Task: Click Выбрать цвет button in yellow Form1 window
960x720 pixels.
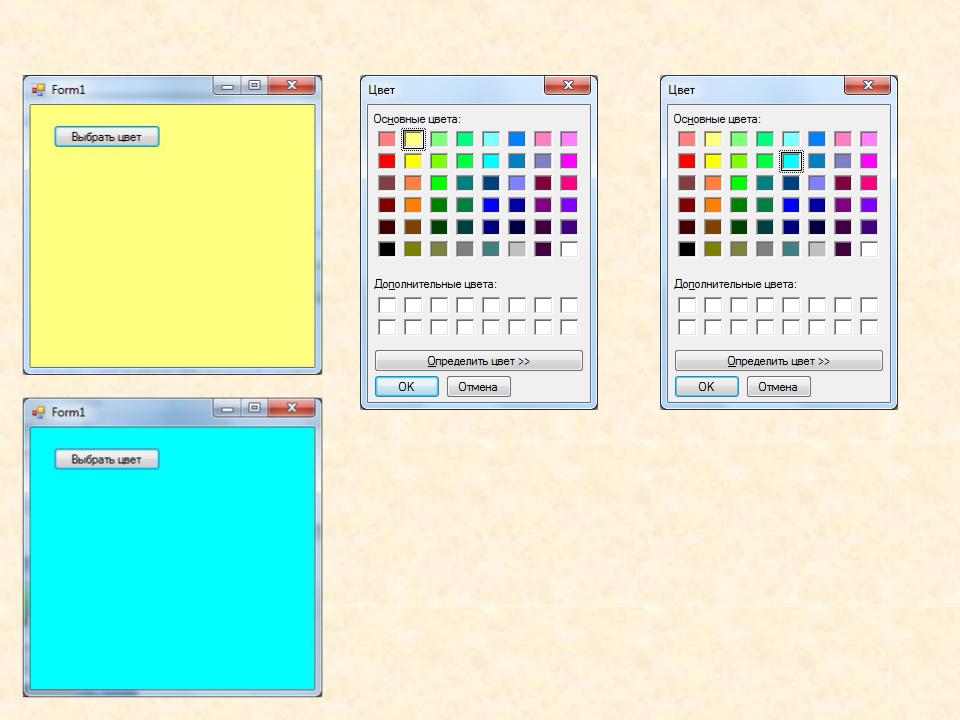Action: coord(107,137)
